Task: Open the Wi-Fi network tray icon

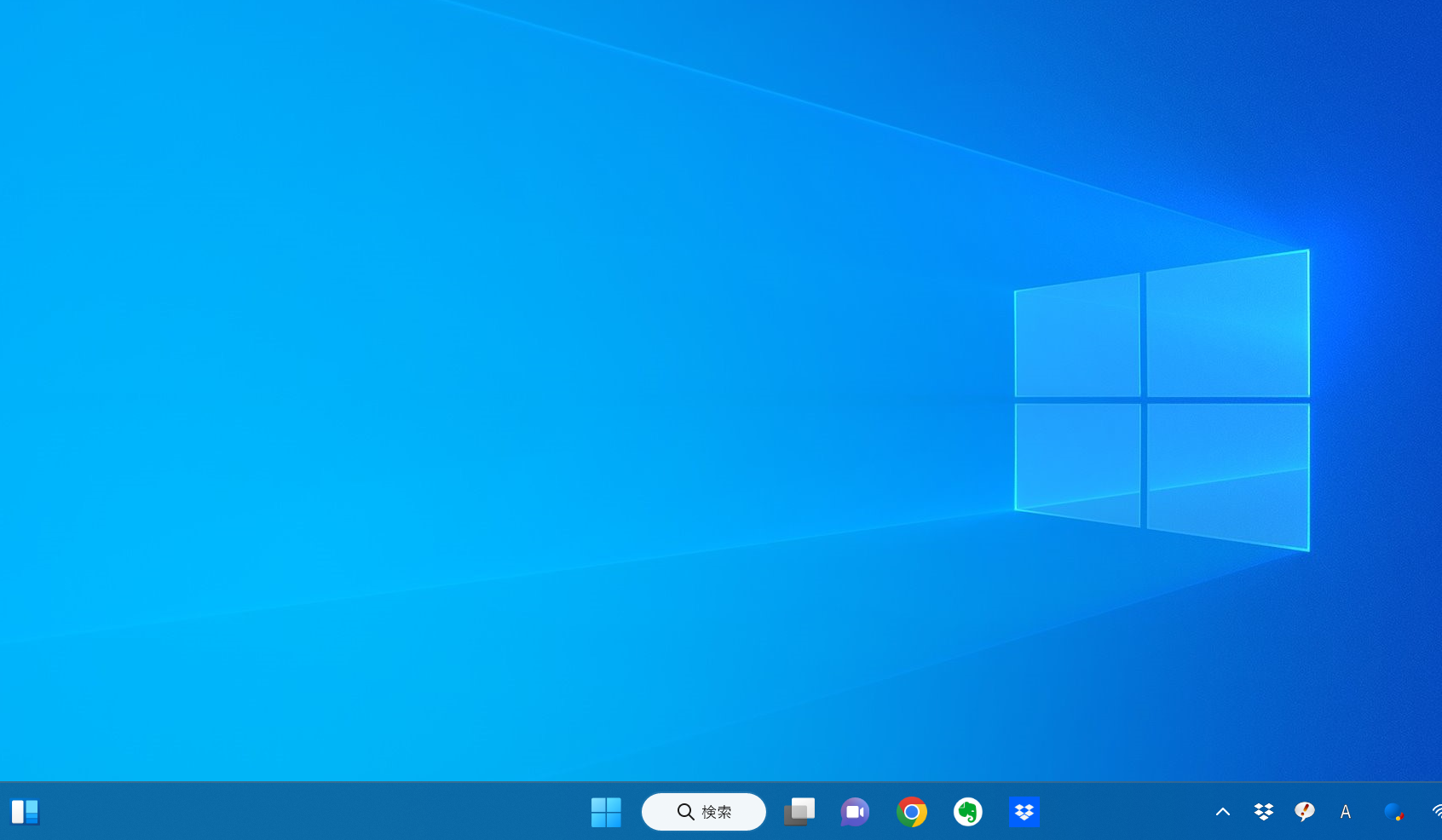Action: (x=1436, y=812)
